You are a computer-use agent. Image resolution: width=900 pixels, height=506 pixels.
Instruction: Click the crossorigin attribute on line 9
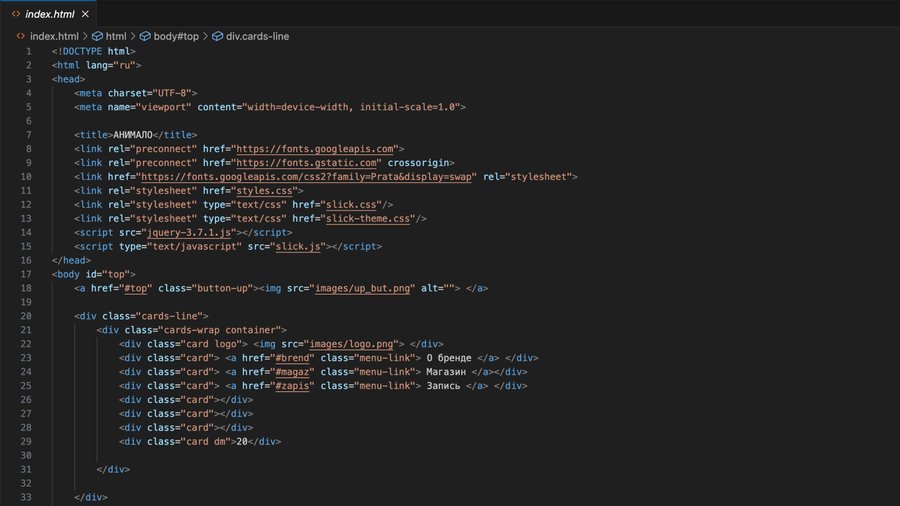coord(418,163)
